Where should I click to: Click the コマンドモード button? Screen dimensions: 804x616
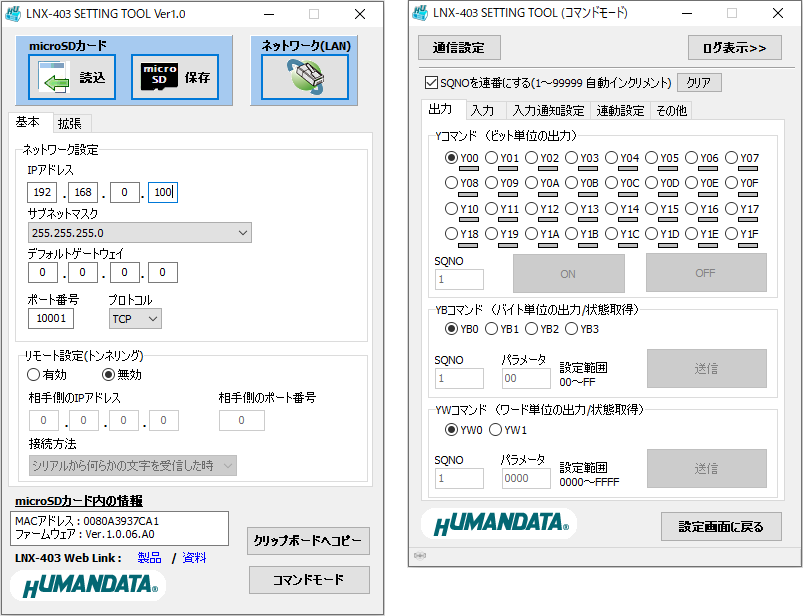coord(308,580)
